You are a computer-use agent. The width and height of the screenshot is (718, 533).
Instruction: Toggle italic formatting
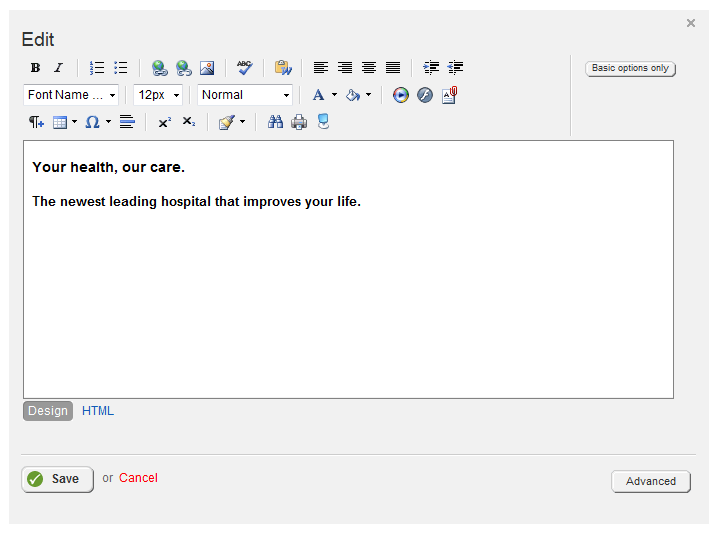pos(58,68)
